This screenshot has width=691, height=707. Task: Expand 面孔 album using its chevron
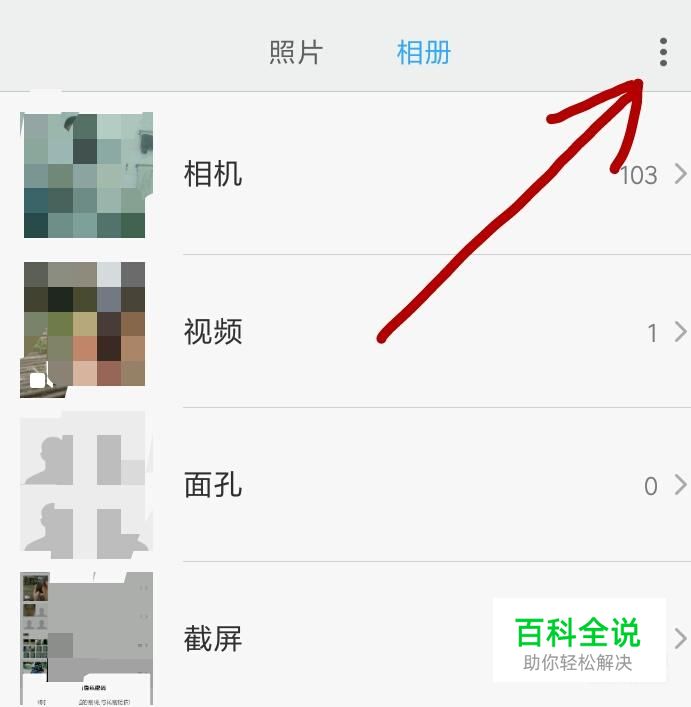[680, 485]
